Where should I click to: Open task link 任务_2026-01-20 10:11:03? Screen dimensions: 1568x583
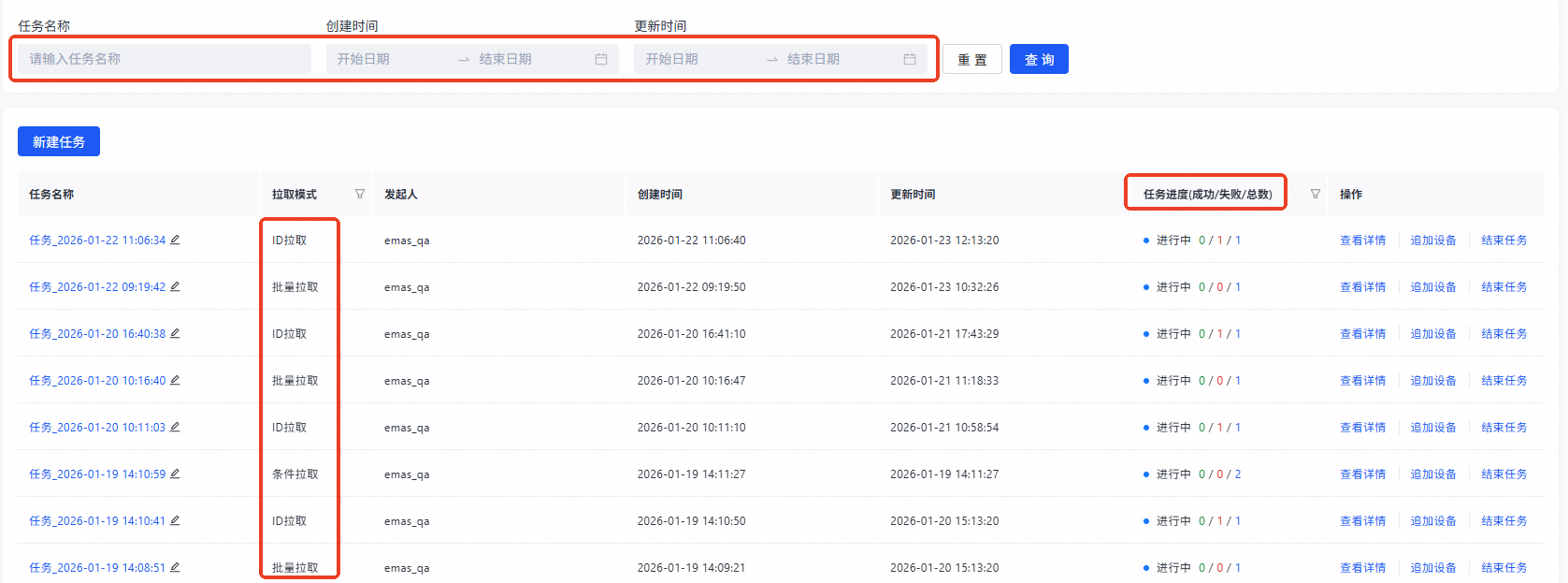click(x=97, y=428)
